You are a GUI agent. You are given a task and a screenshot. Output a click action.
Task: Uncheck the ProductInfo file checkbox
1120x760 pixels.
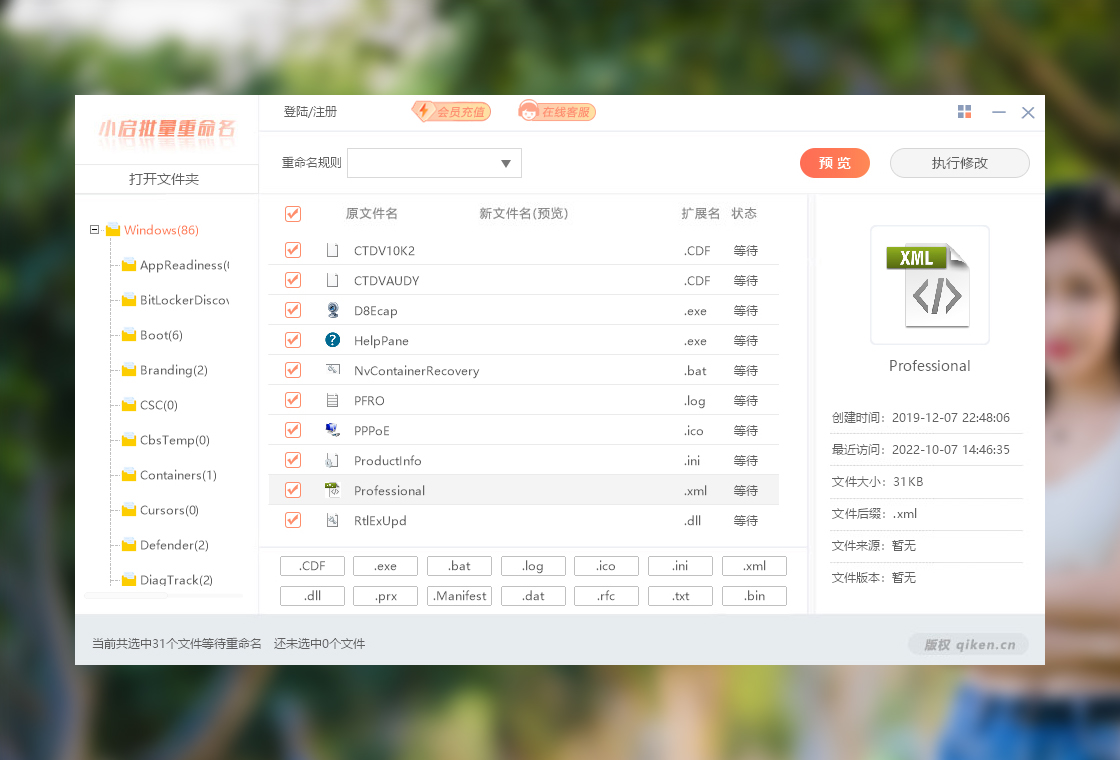[x=293, y=460]
